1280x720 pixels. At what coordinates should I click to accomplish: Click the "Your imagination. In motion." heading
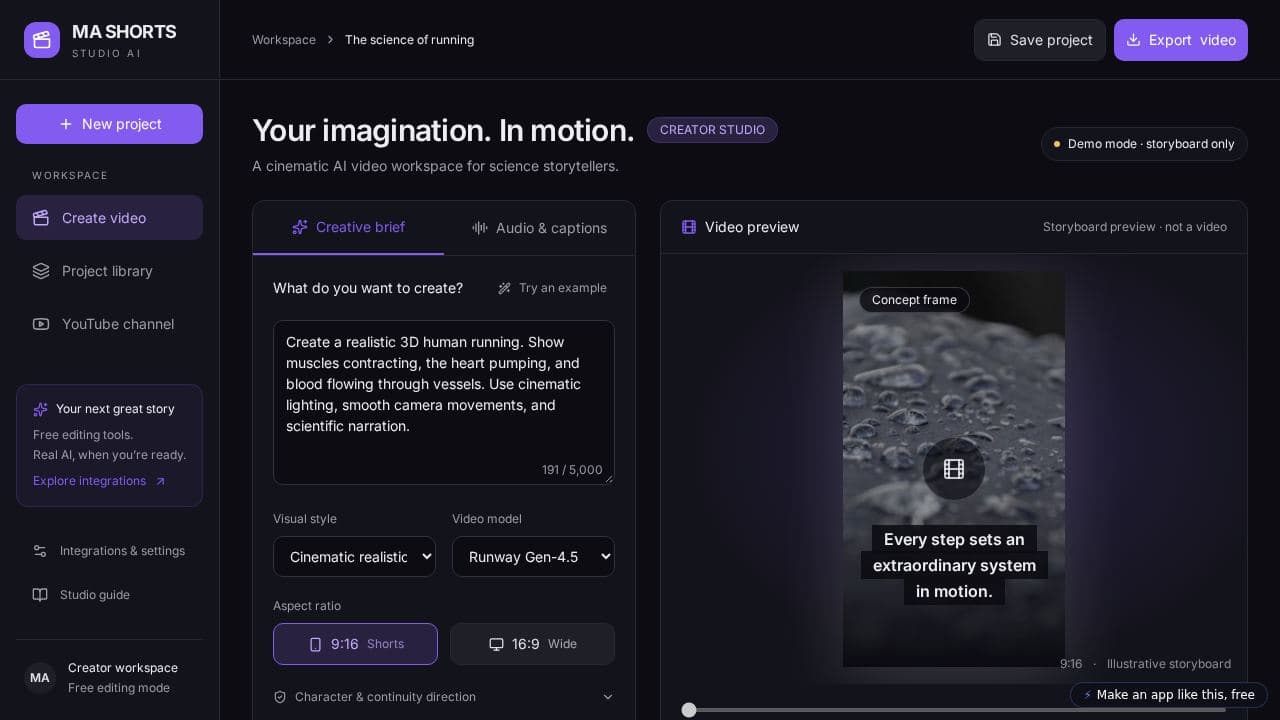pyautogui.click(x=443, y=130)
